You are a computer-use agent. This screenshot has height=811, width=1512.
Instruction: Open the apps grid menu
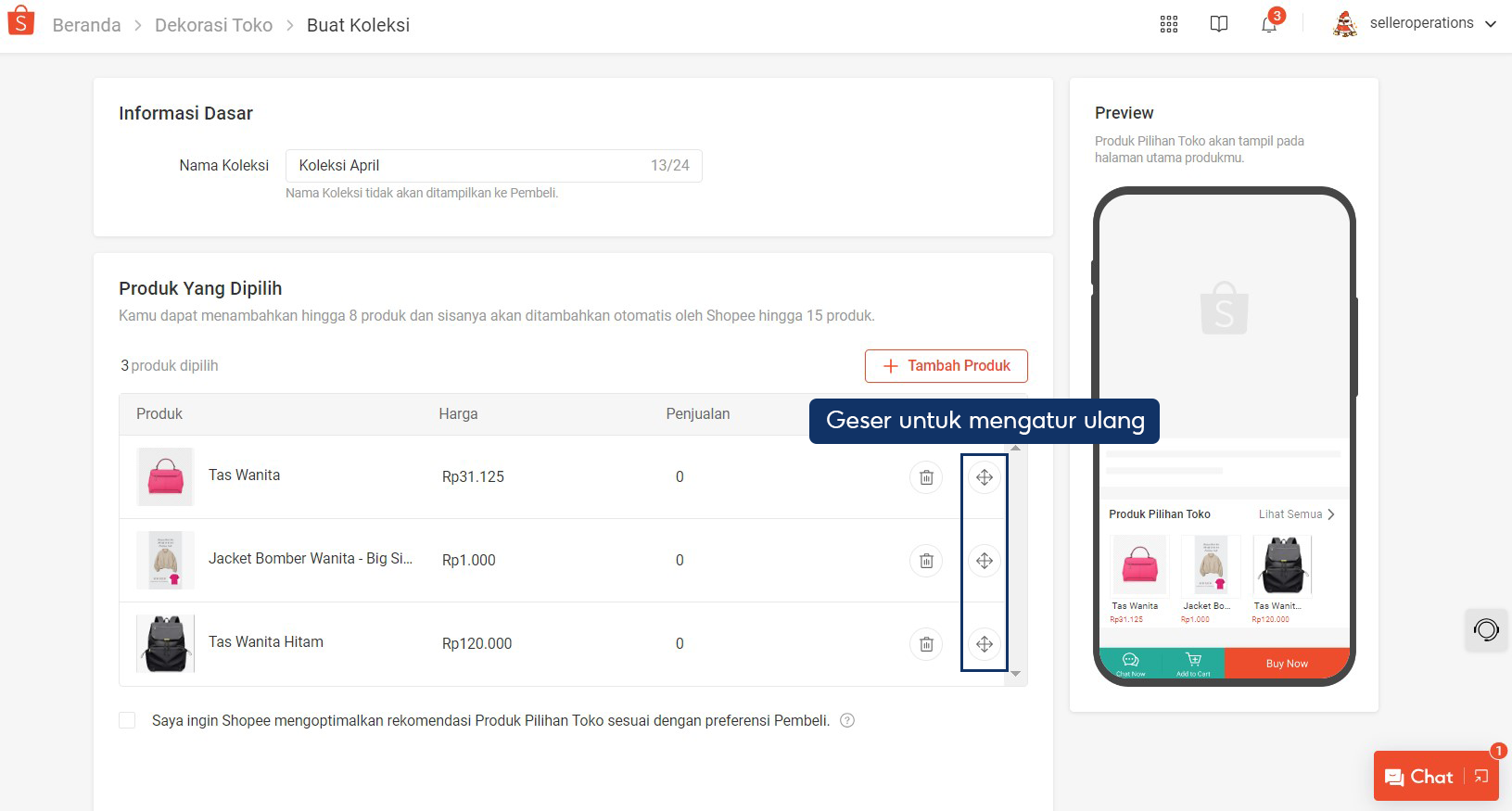tap(1169, 24)
